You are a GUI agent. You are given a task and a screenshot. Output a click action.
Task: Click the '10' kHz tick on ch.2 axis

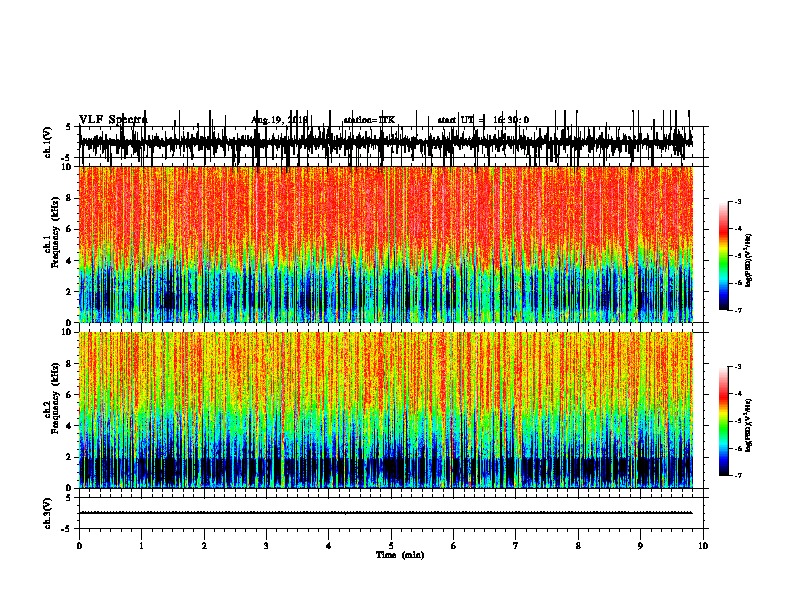[68, 332]
